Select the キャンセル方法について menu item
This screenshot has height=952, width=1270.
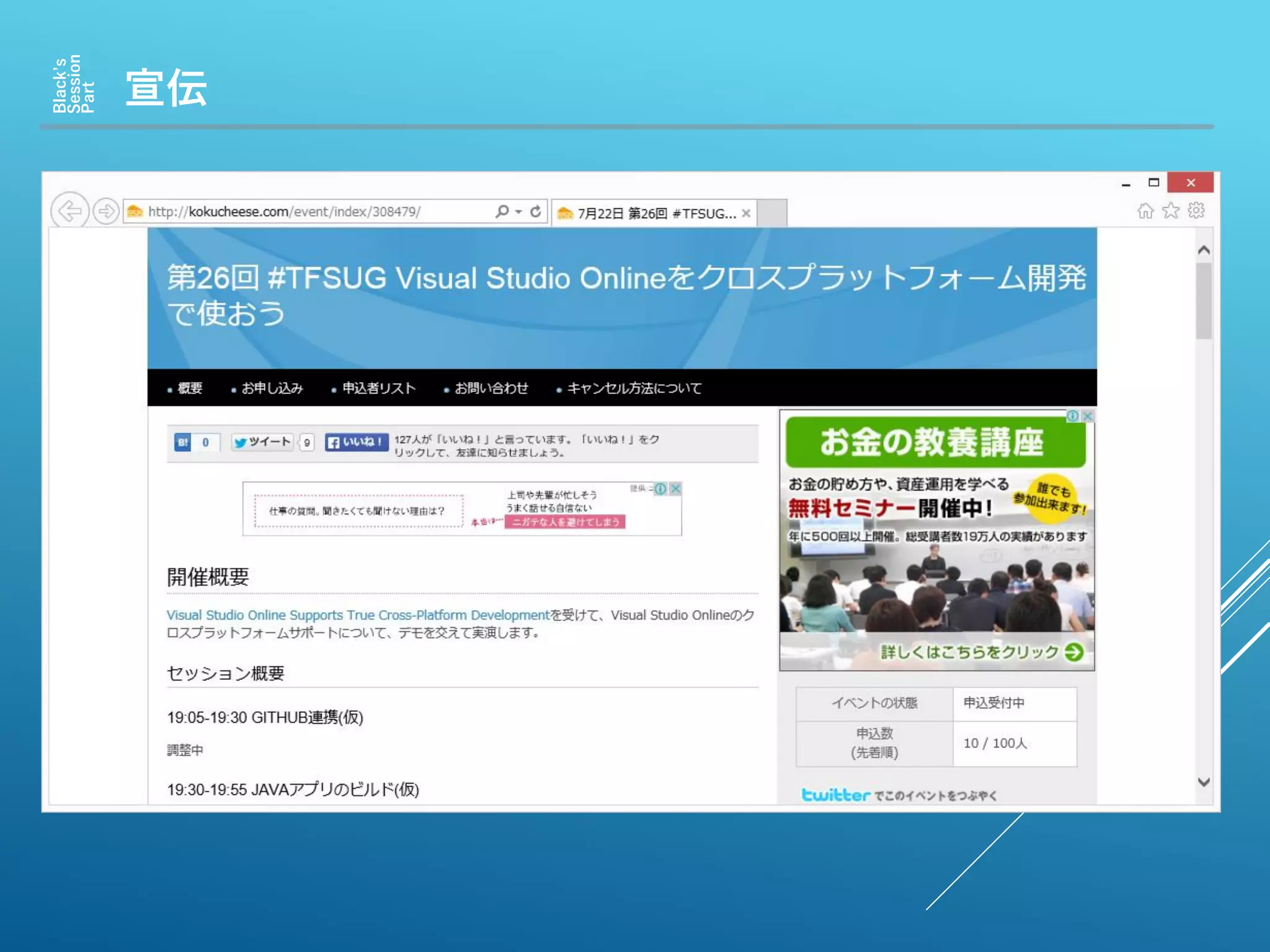pyautogui.click(x=634, y=388)
